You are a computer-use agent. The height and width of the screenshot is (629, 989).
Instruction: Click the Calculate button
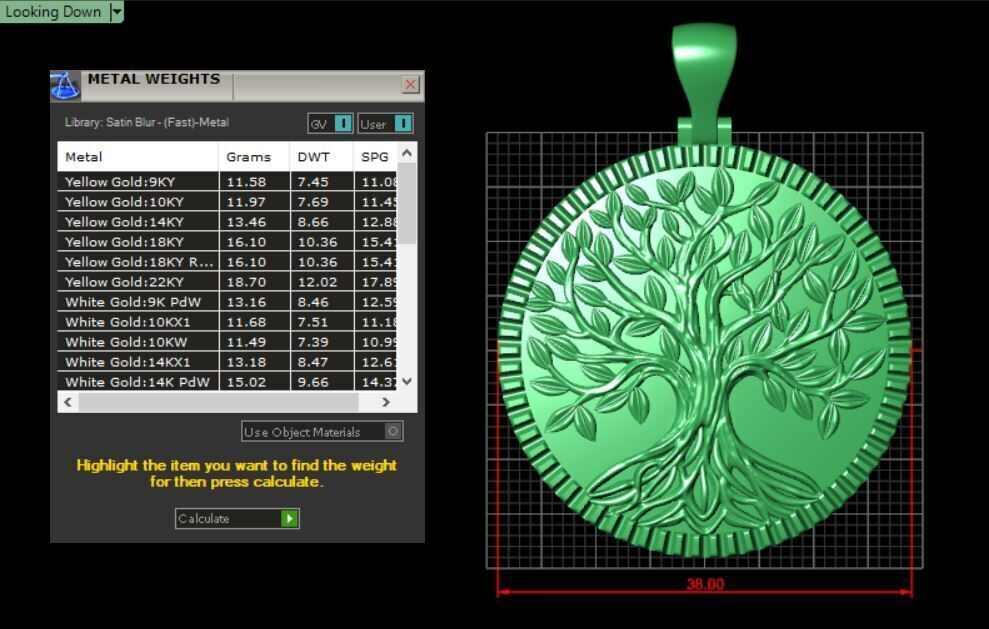pyautogui.click(x=237, y=519)
